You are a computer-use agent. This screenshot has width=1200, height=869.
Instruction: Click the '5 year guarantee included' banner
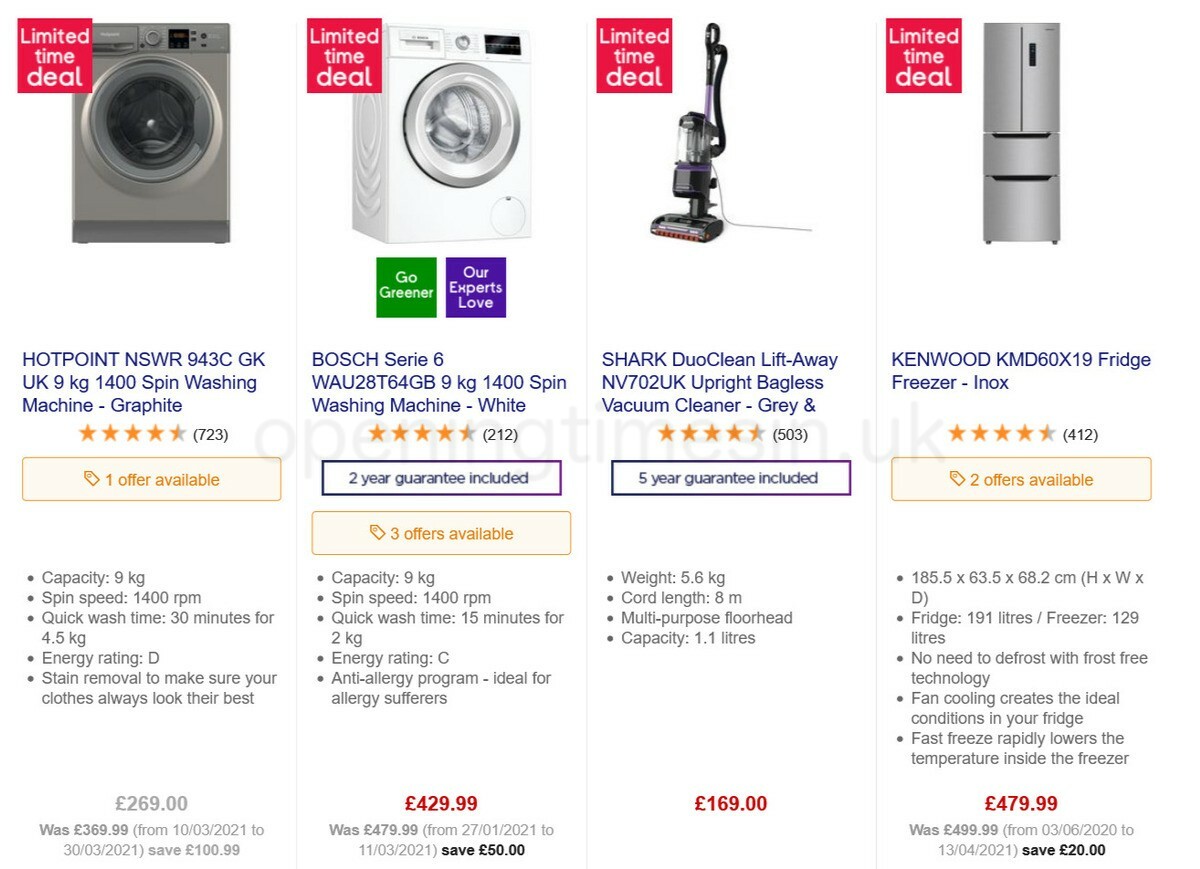tap(731, 479)
